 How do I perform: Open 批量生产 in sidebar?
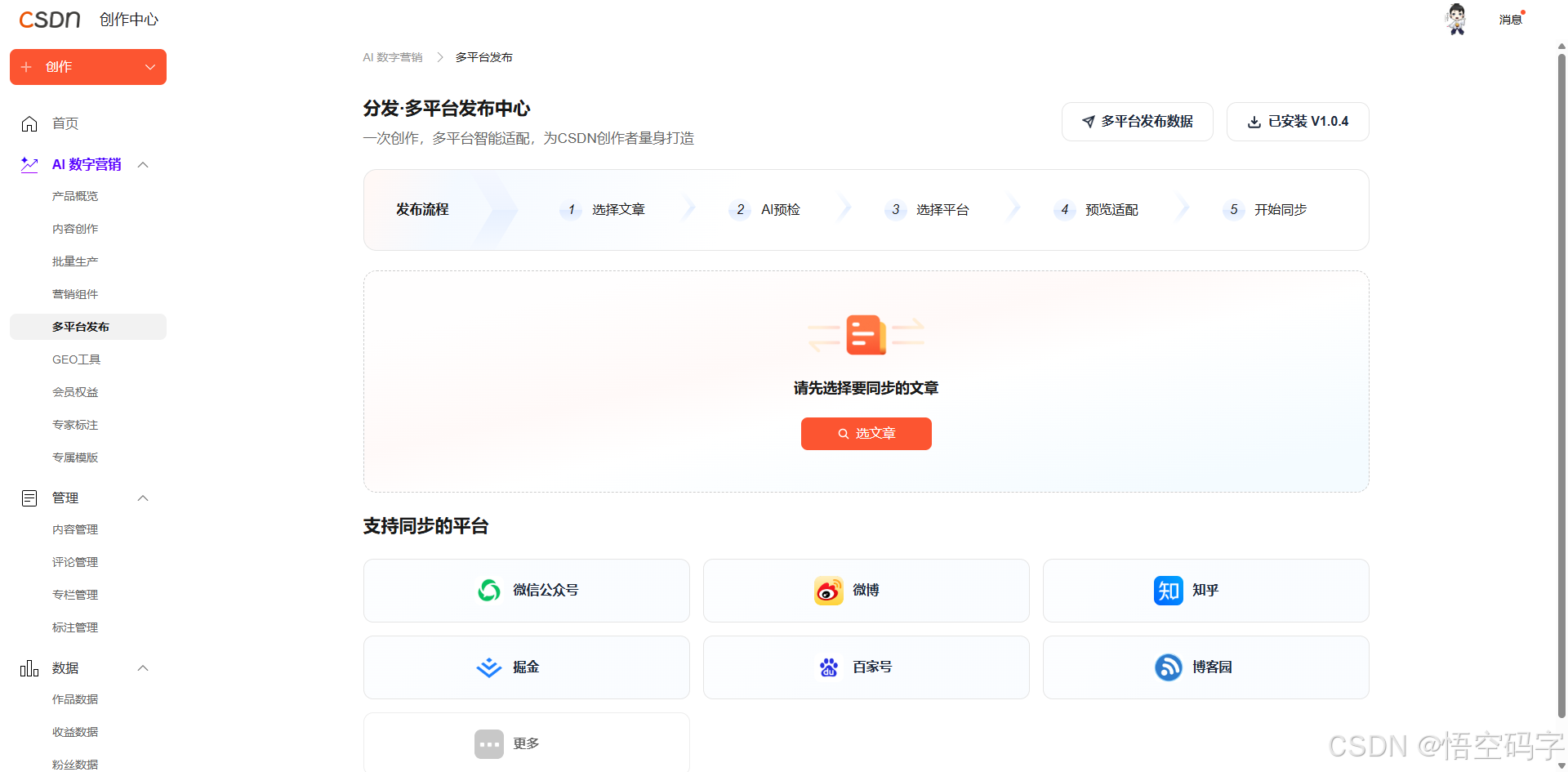[75, 261]
